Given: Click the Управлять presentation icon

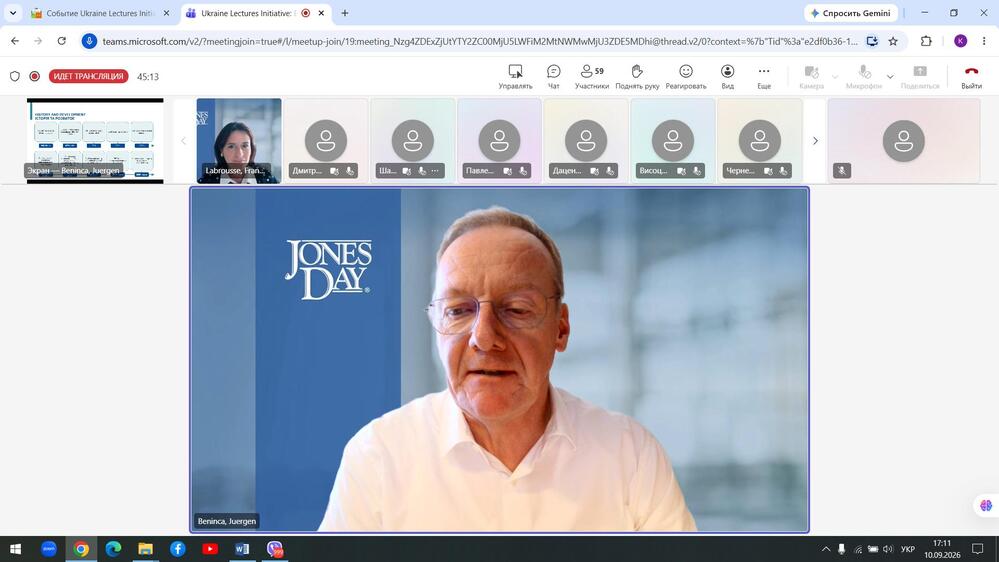Looking at the screenshot, I should [515, 76].
